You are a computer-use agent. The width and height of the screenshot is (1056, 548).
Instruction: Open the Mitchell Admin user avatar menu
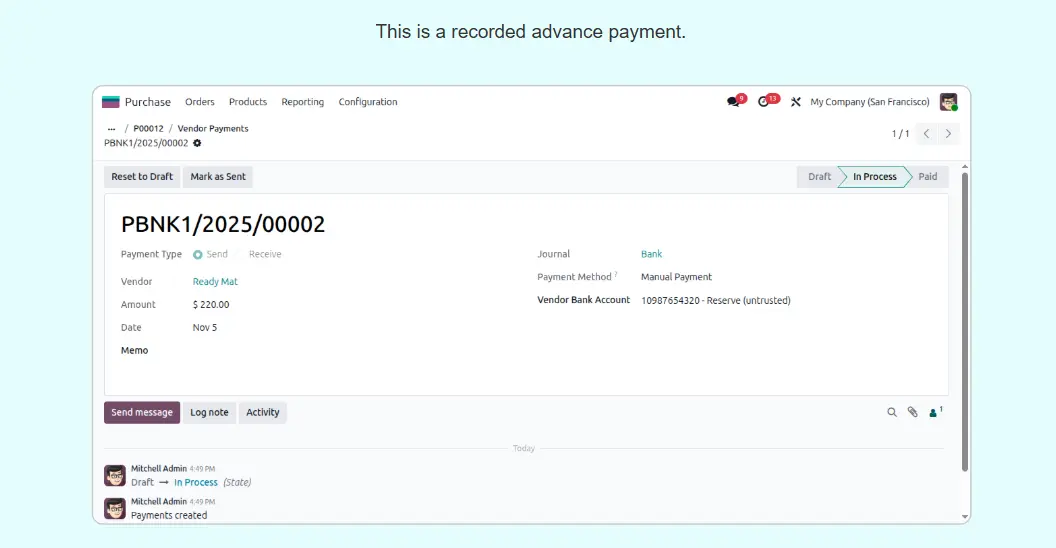(948, 102)
